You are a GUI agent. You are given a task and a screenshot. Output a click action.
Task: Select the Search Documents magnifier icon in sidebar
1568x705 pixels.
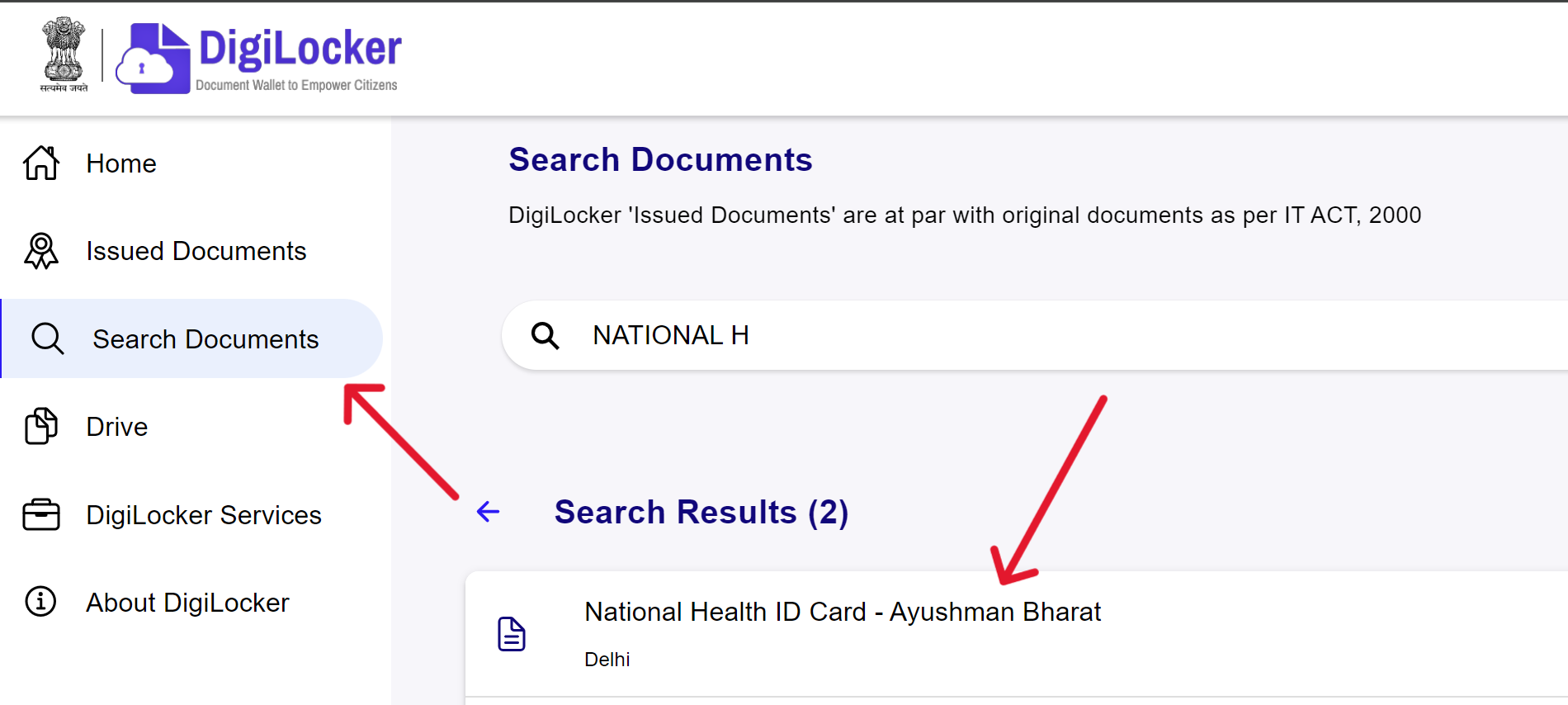[x=46, y=338]
